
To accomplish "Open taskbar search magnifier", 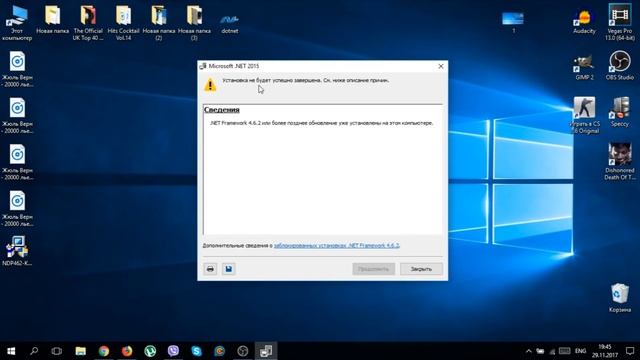I will (34, 351).
